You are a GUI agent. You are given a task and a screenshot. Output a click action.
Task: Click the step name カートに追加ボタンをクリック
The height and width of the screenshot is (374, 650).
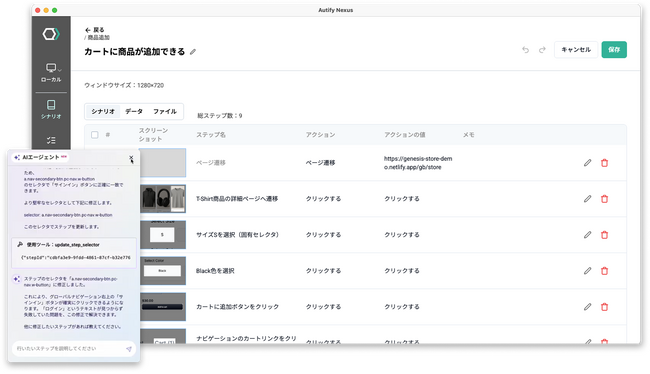tap(238, 307)
